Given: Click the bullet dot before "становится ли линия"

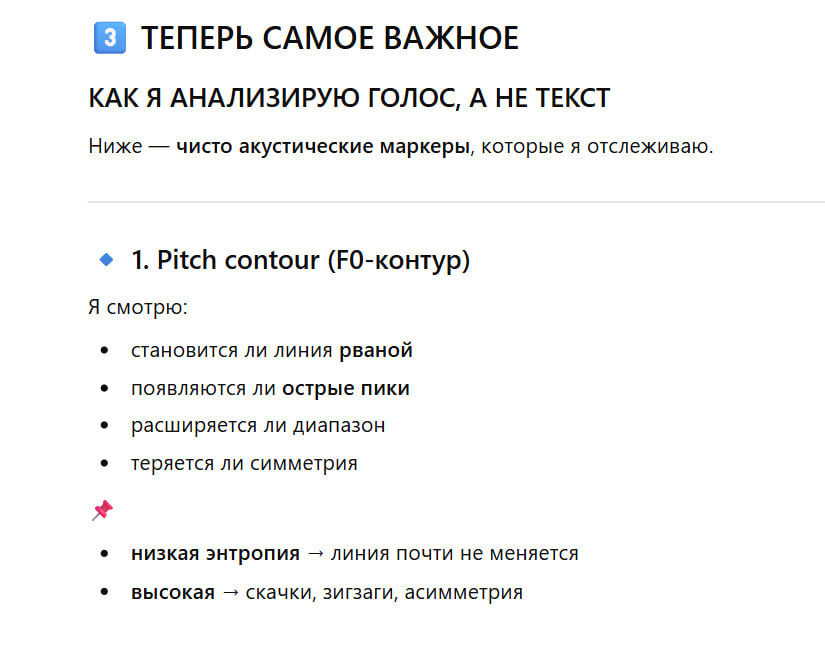Looking at the screenshot, I should (x=105, y=351).
